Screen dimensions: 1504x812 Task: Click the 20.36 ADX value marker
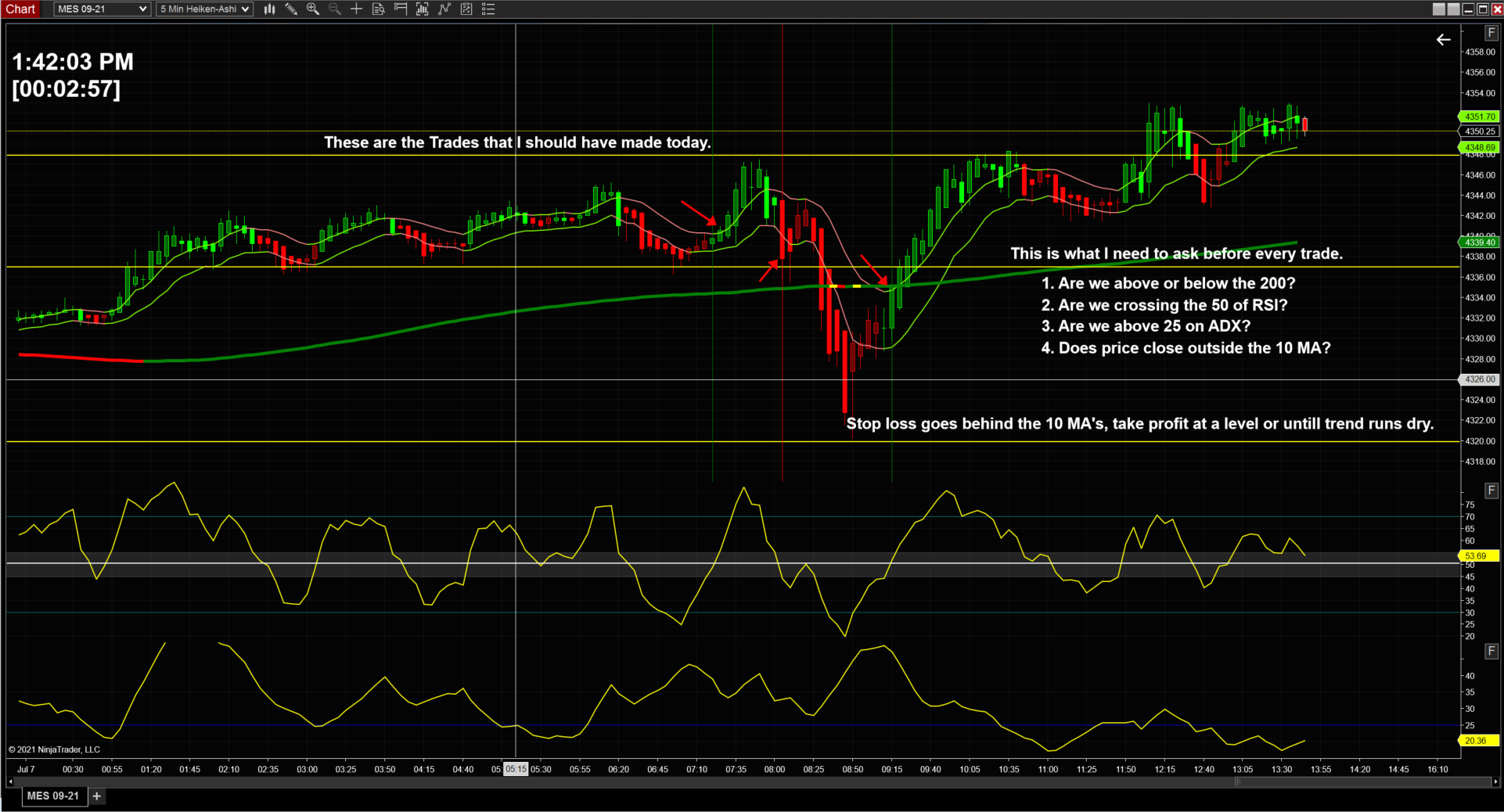click(x=1479, y=741)
